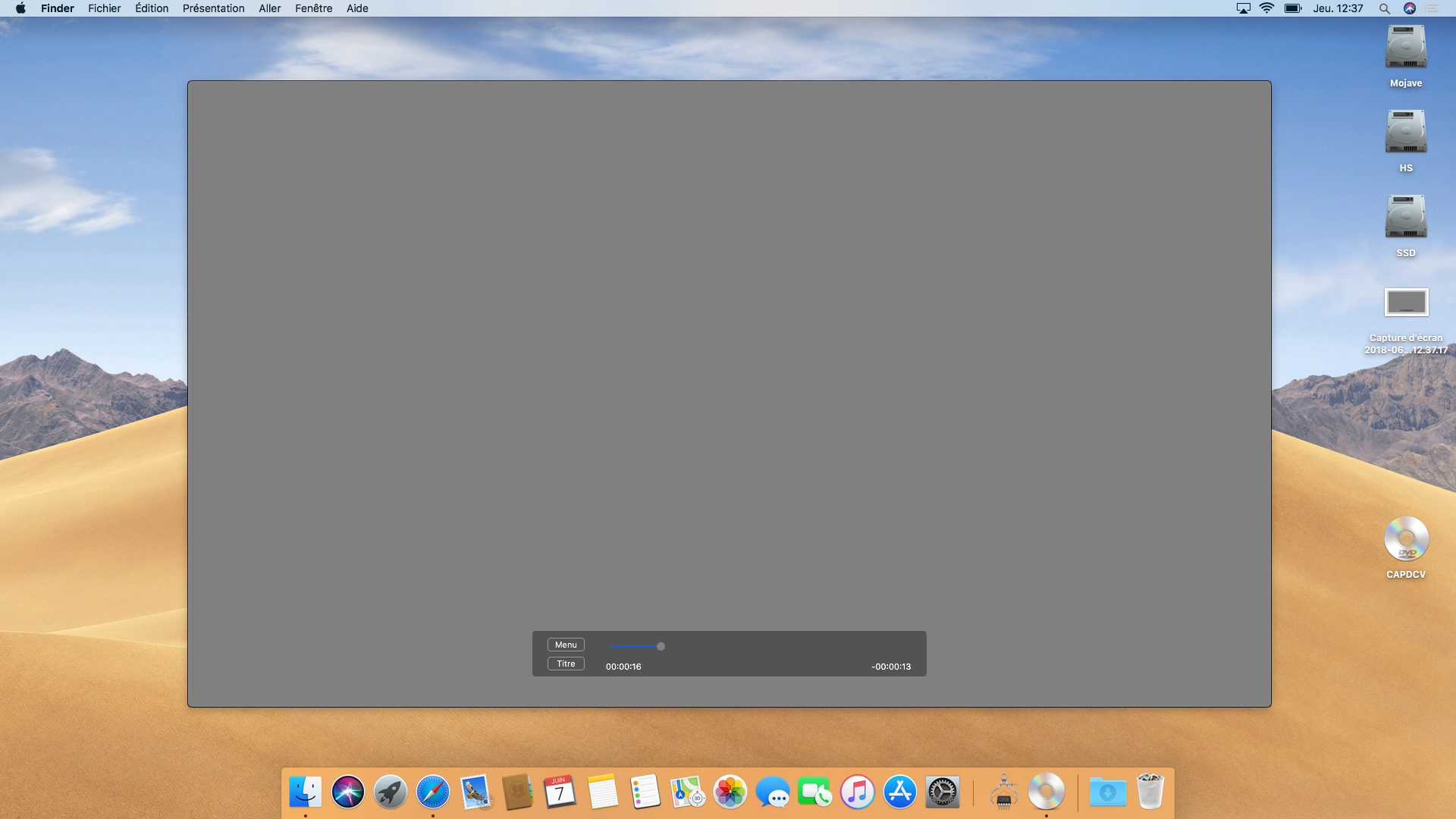
Task: Open the Fichier menu
Action: pyautogui.click(x=104, y=8)
